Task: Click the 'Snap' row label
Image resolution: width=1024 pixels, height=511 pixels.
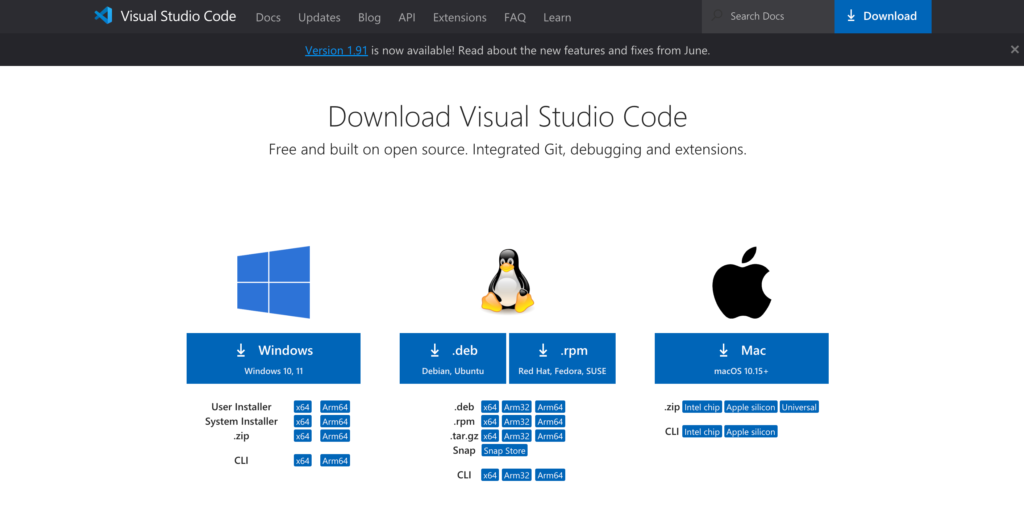Action: pyautogui.click(x=464, y=450)
